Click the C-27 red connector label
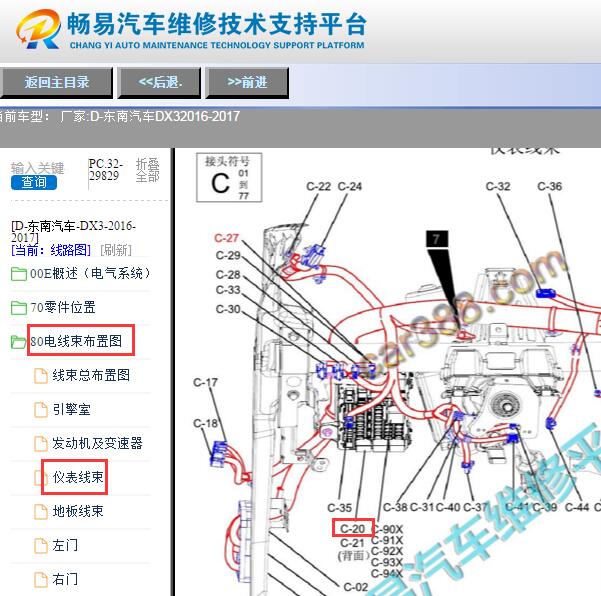 226,238
